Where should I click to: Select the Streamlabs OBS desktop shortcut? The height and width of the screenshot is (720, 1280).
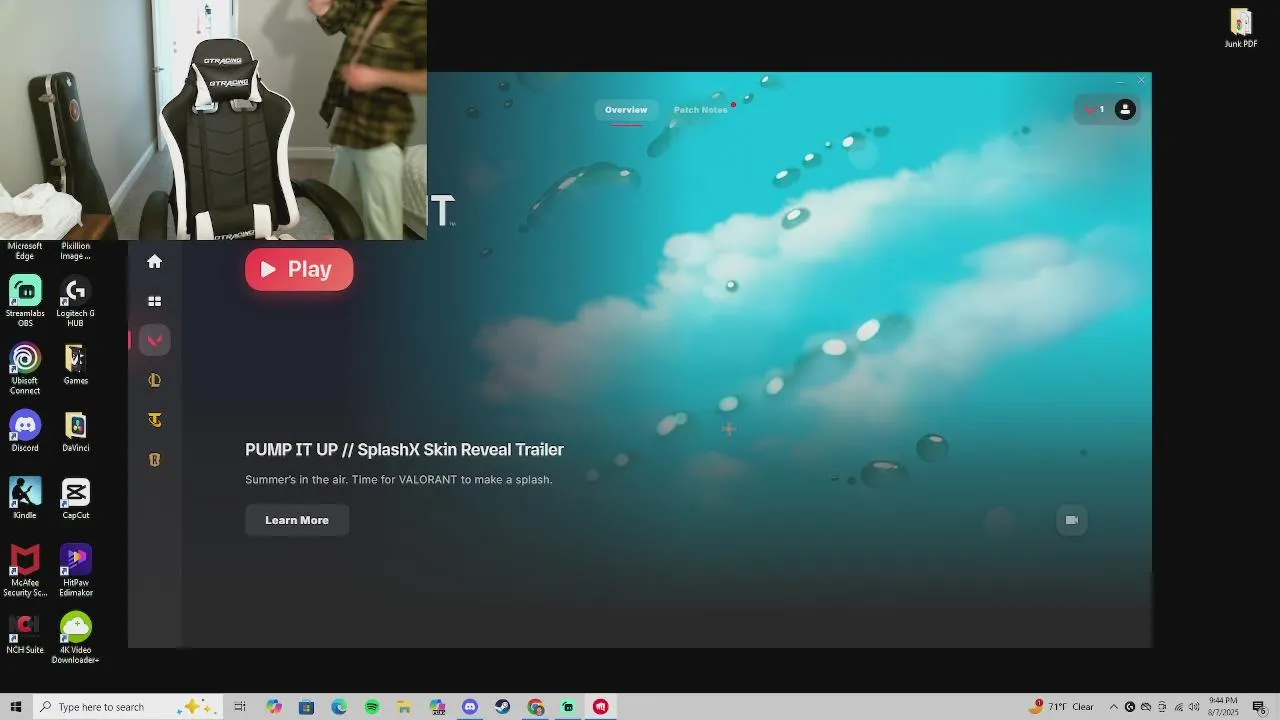click(x=25, y=301)
